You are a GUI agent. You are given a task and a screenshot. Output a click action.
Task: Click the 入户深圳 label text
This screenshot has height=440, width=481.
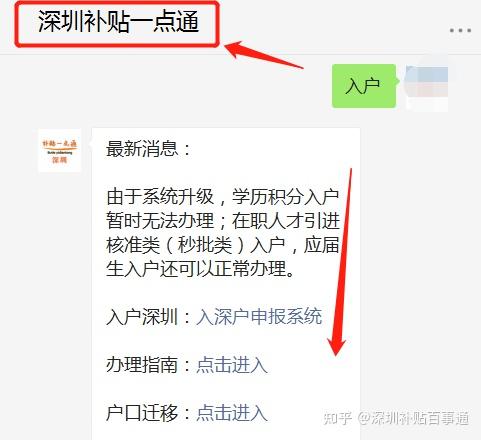[142, 316]
